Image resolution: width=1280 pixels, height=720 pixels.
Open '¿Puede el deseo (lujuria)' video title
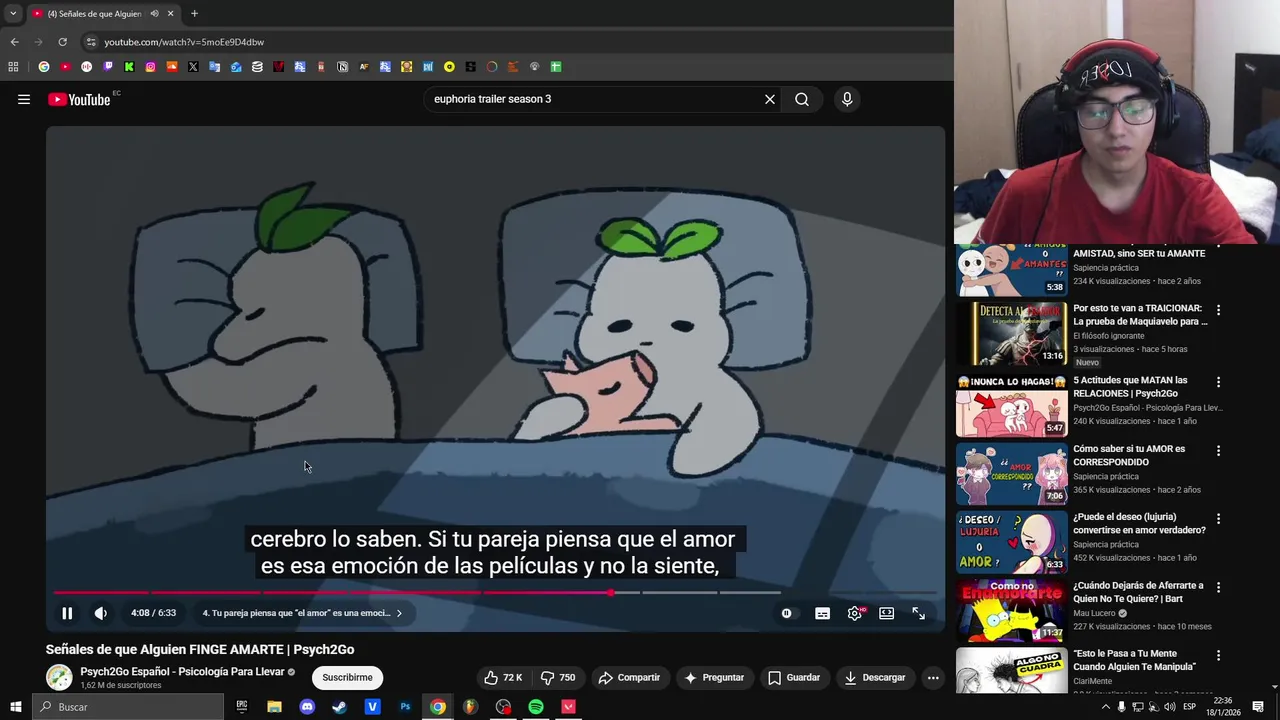(x=1139, y=523)
